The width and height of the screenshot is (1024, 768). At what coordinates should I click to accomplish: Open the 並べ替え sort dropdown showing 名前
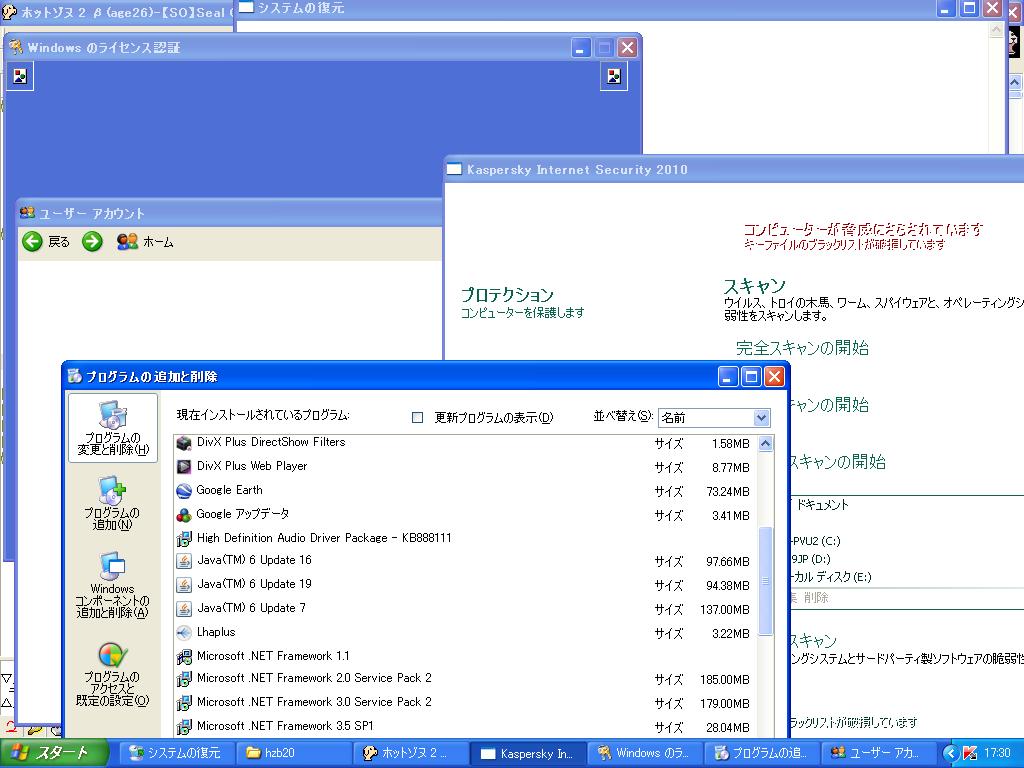[714, 417]
